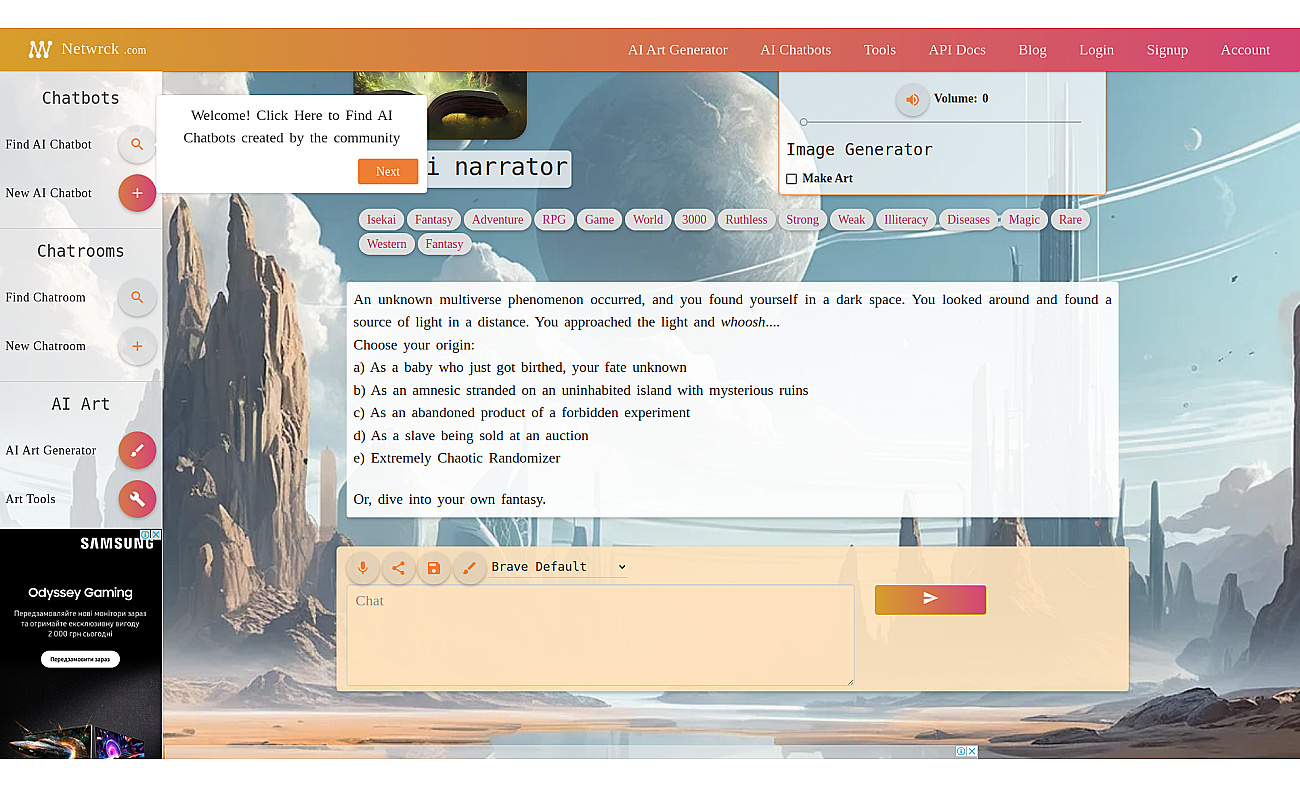
Task: Open Find AI Chatbot search icon
Action: pos(137,144)
